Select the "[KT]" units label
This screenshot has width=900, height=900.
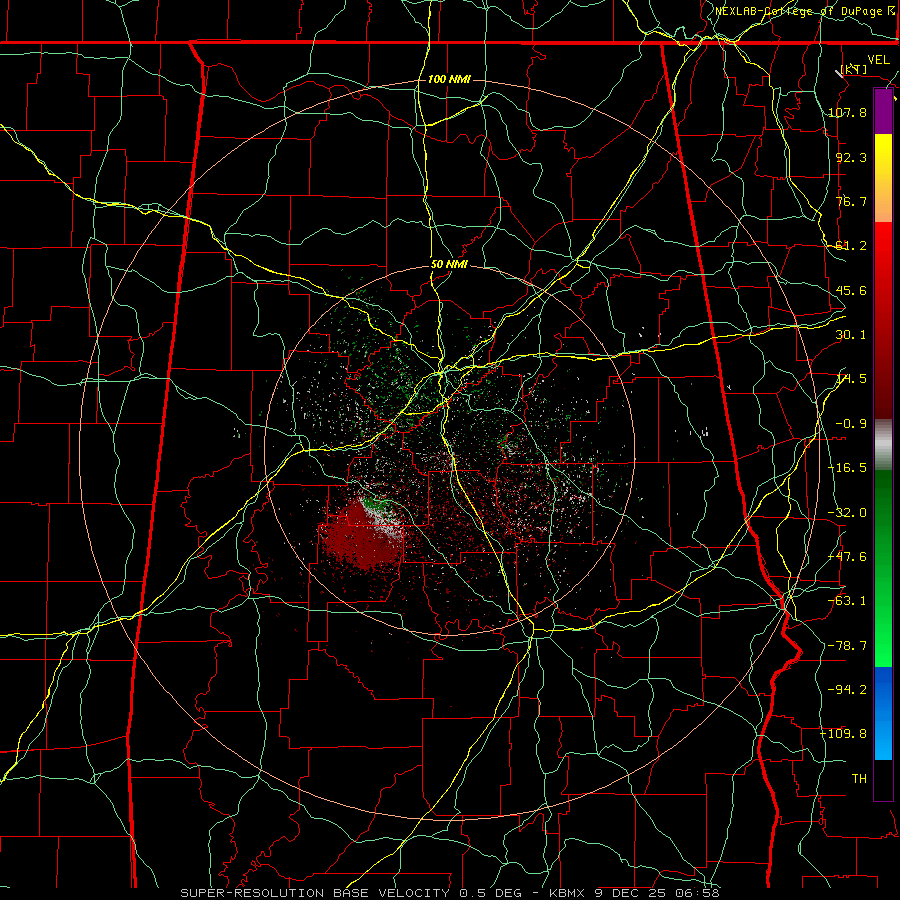(x=854, y=69)
